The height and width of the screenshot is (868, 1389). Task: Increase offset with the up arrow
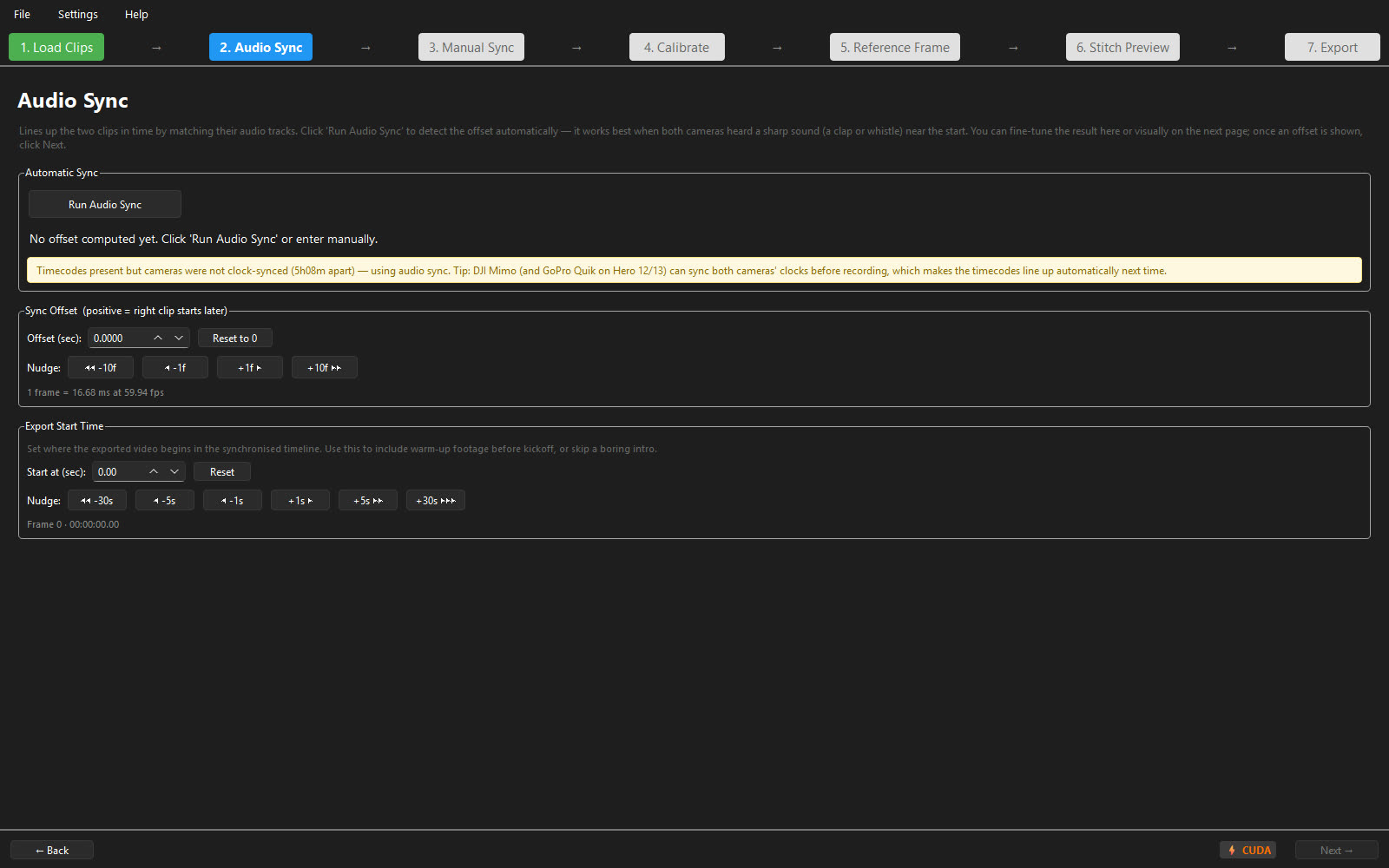pos(158,338)
